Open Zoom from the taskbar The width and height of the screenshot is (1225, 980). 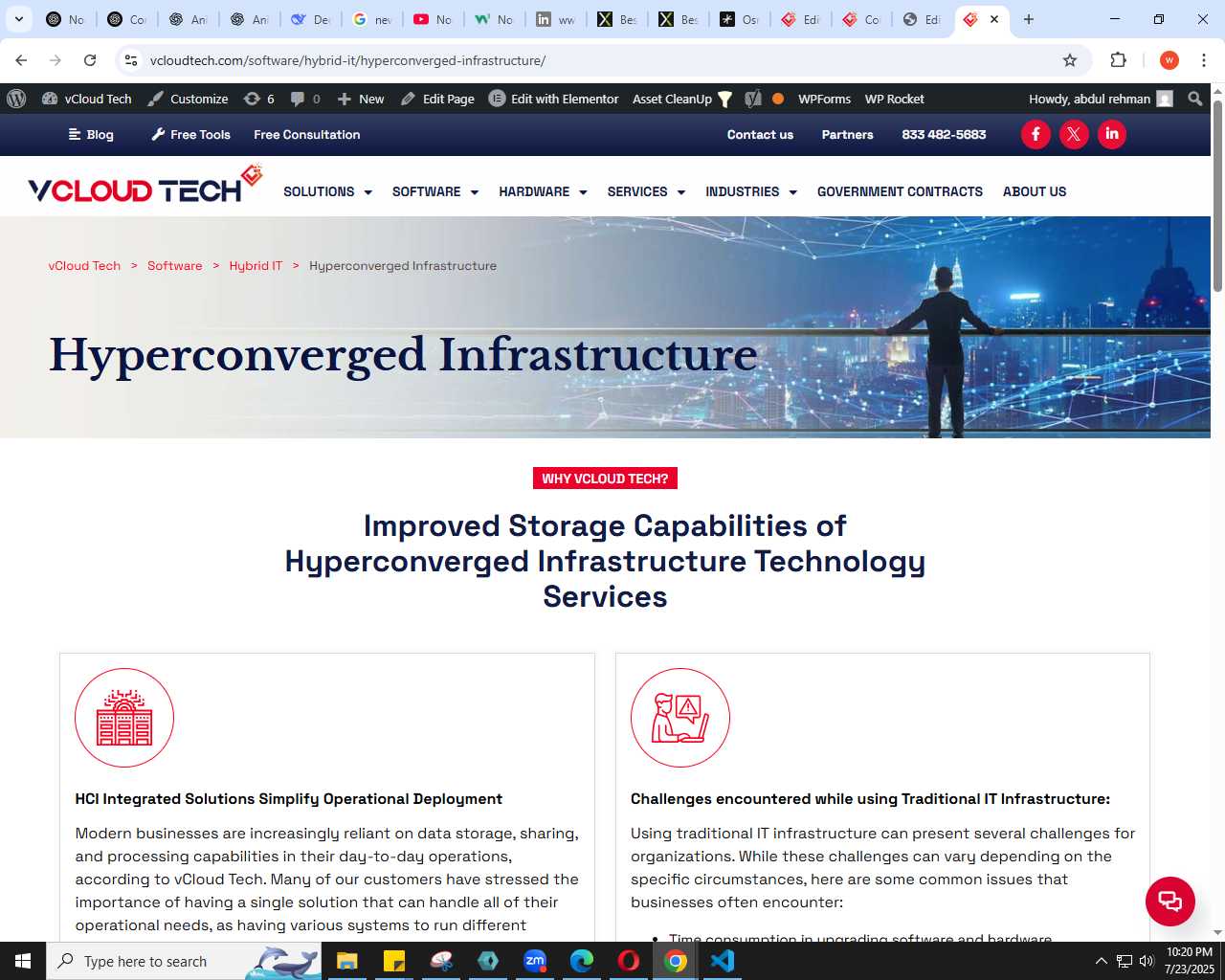535,961
